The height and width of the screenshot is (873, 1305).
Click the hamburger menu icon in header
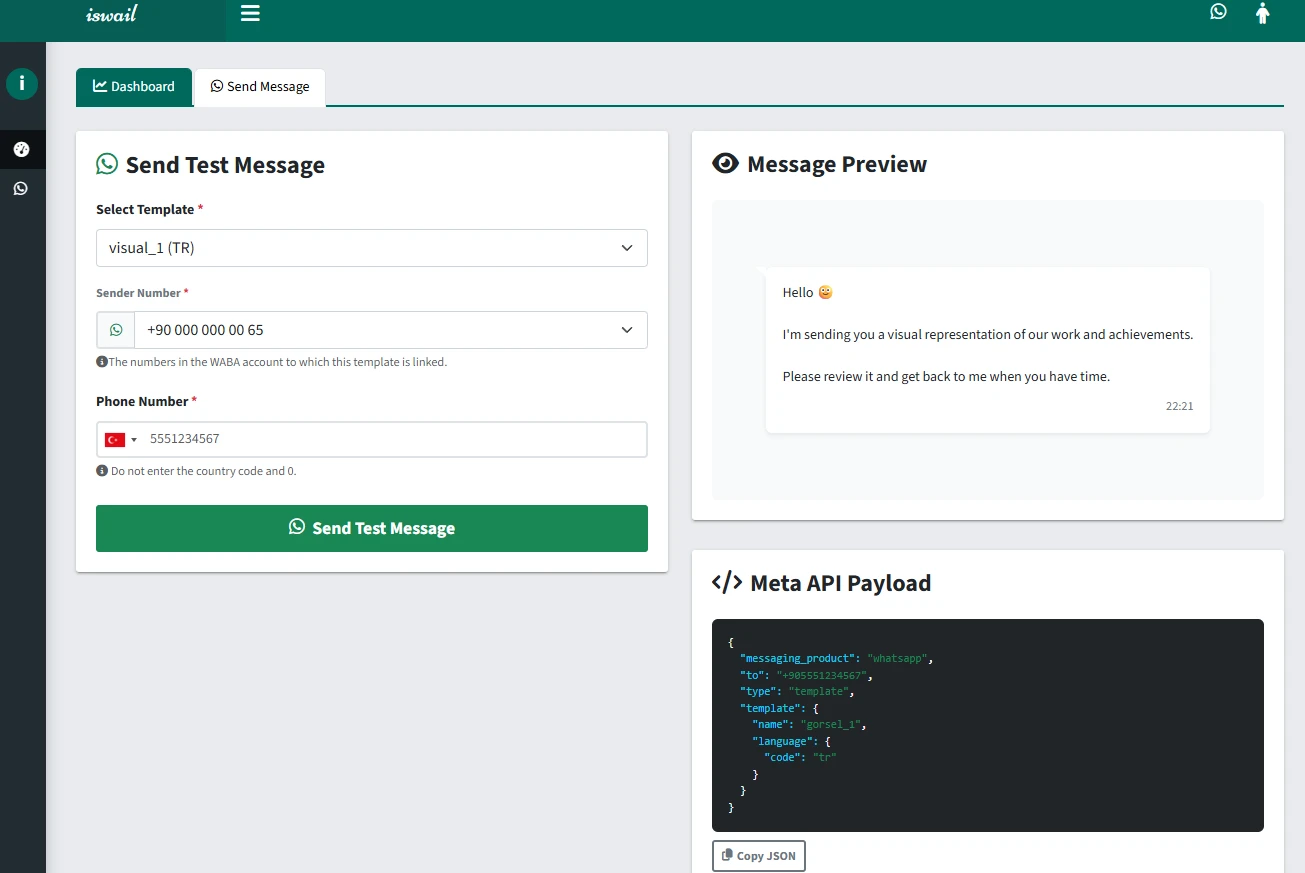click(x=250, y=13)
